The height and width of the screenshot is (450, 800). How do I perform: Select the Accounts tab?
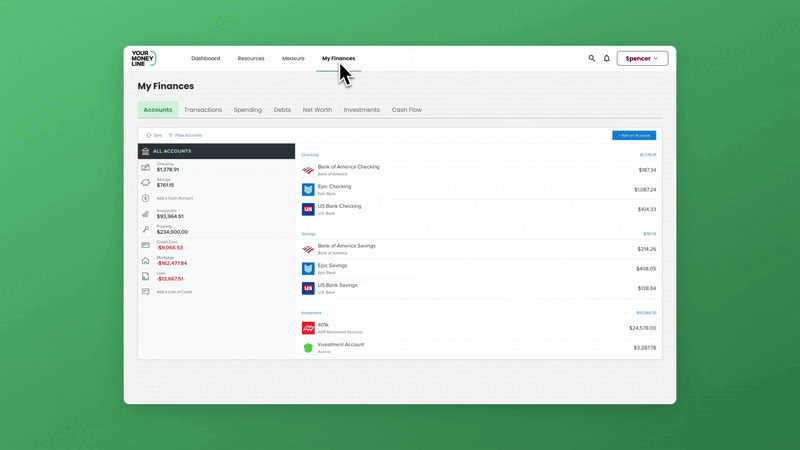pos(158,110)
